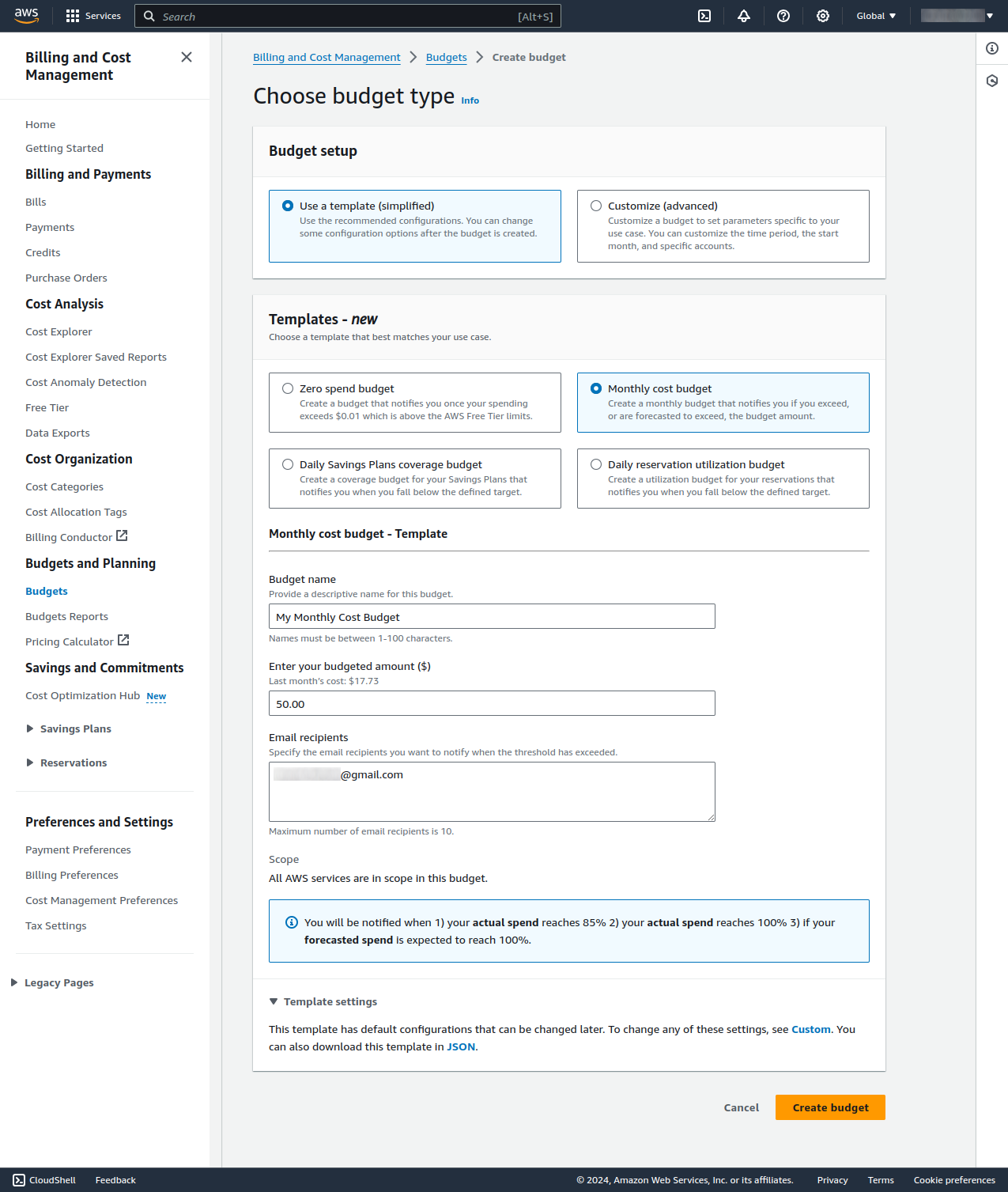The height and width of the screenshot is (1192, 1008).
Task: Open the Global region dropdown
Action: [874, 15]
